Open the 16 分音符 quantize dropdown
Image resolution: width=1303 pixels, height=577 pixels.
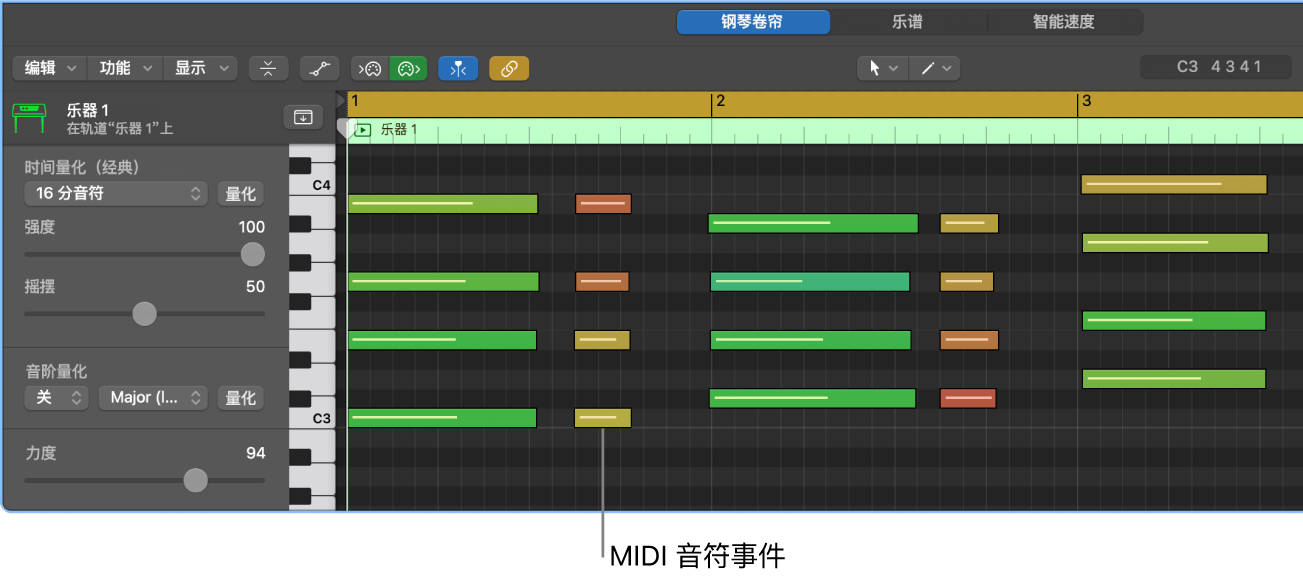[x=115, y=193]
